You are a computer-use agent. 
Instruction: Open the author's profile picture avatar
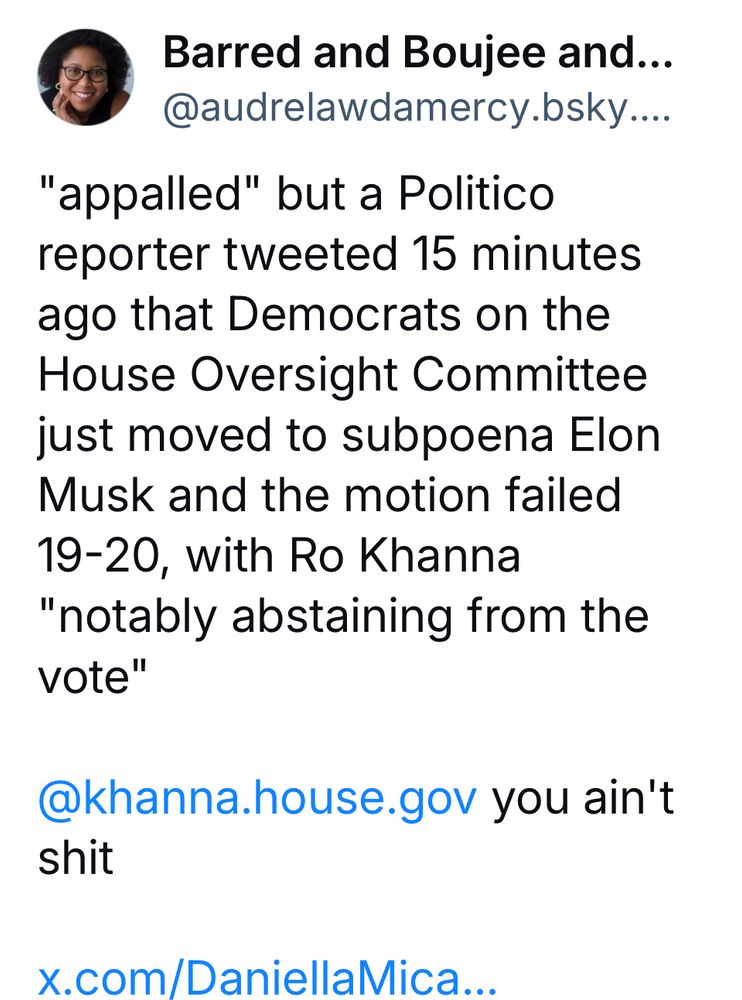click(x=85, y=77)
